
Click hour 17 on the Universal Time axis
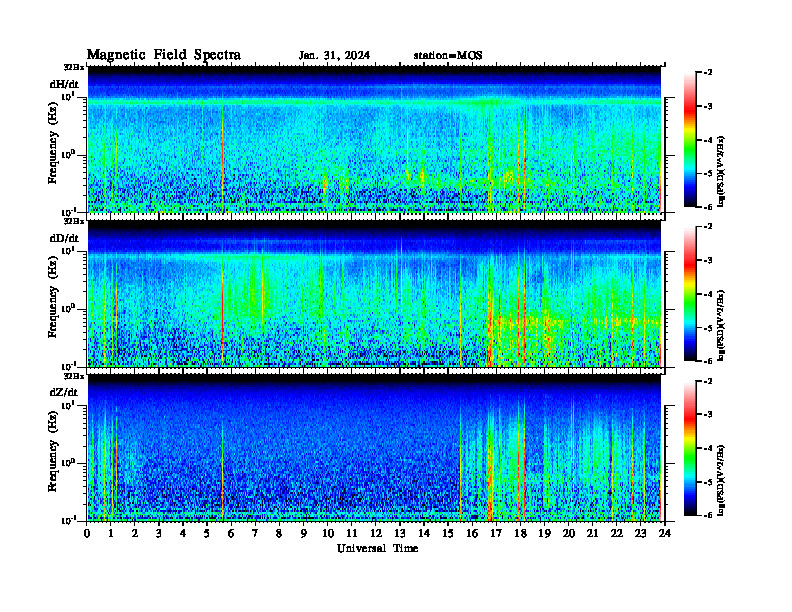(x=496, y=534)
